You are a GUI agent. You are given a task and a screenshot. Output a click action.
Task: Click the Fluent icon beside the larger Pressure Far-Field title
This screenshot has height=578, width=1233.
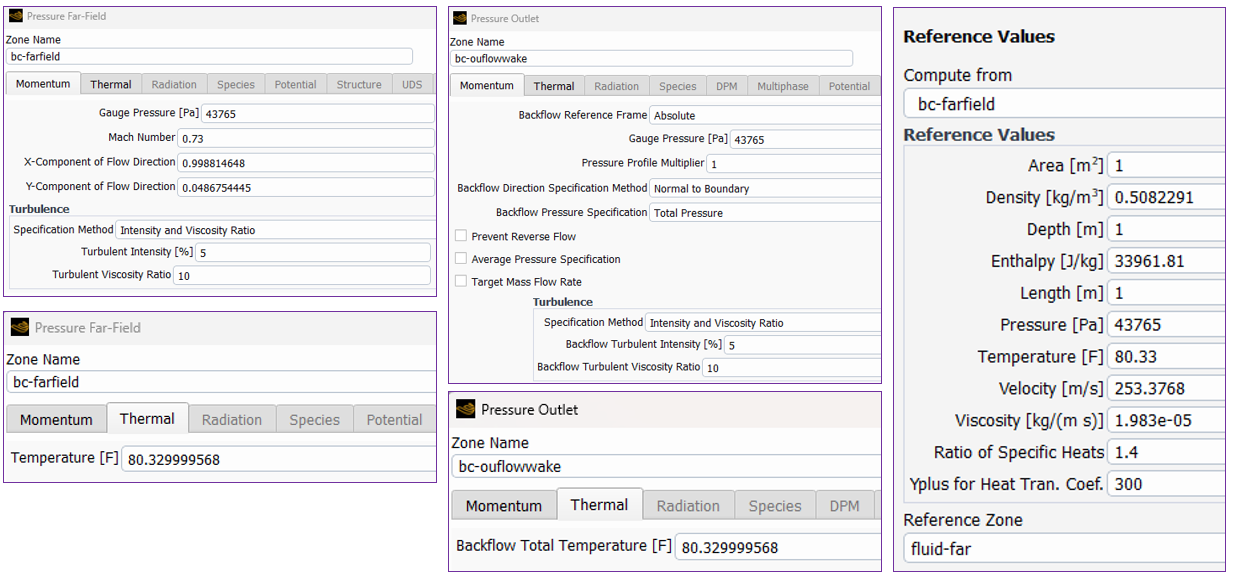click(20, 328)
